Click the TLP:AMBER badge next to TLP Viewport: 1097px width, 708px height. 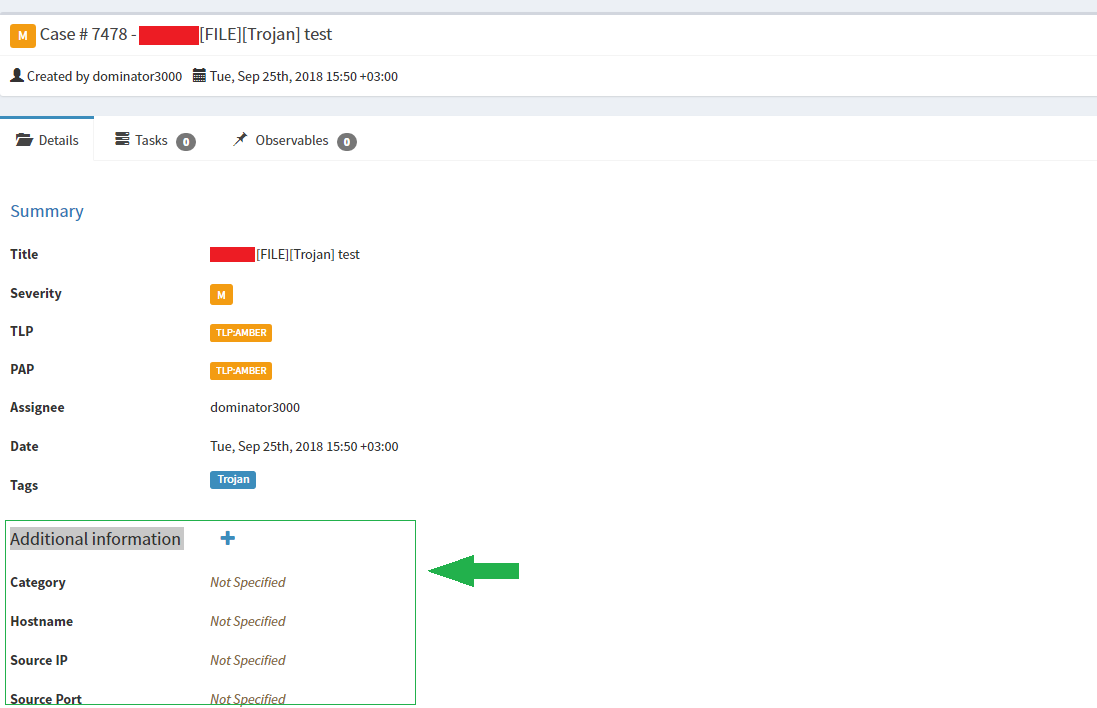tap(240, 332)
